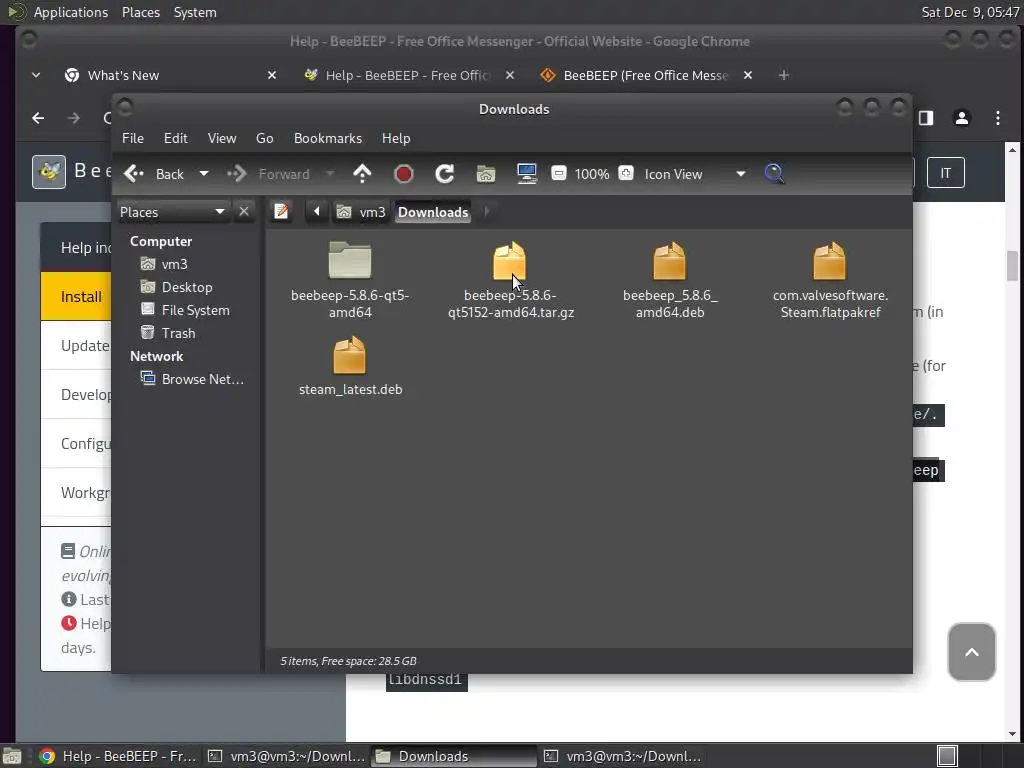Open the Back history dropdown arrow
Screen dimensions: 1024x768
[x=204, y=174]
